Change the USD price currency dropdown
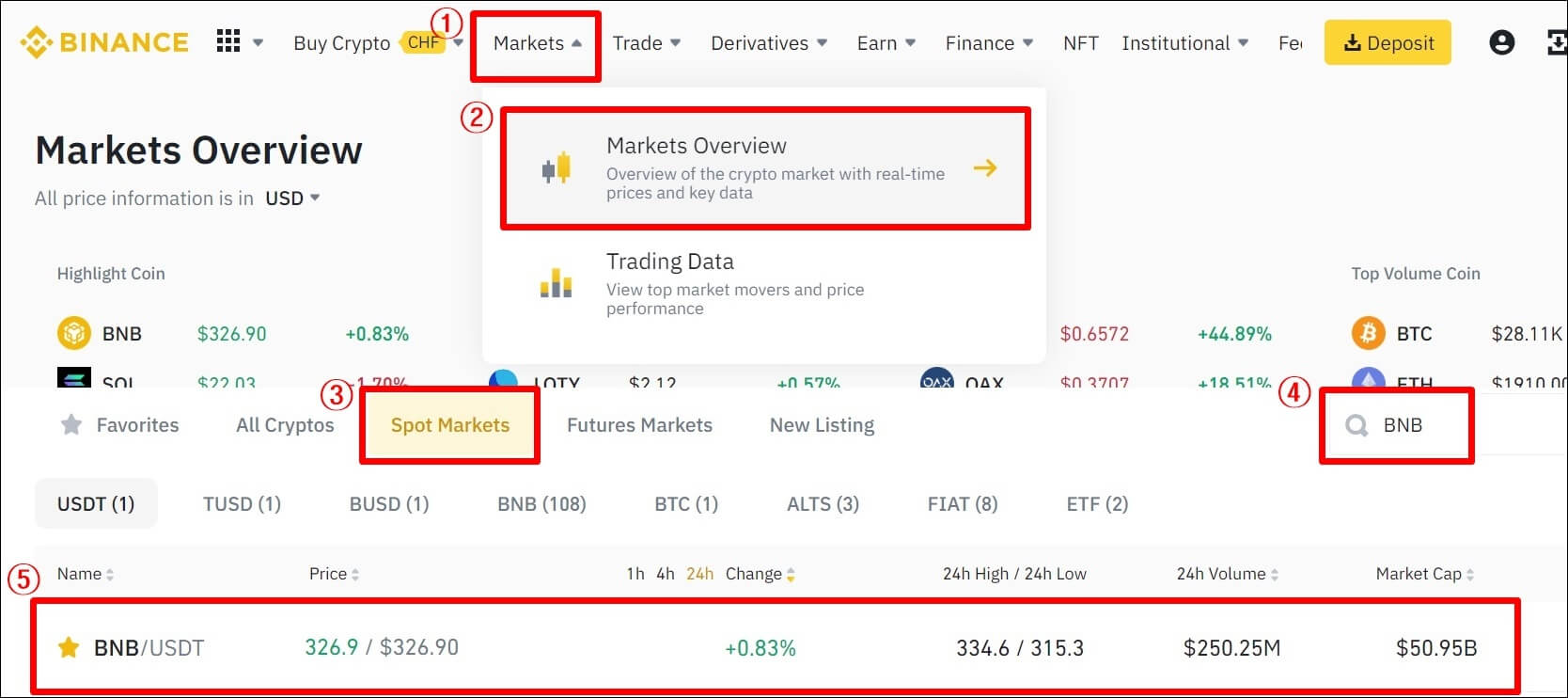 click(x=292, y=198)
